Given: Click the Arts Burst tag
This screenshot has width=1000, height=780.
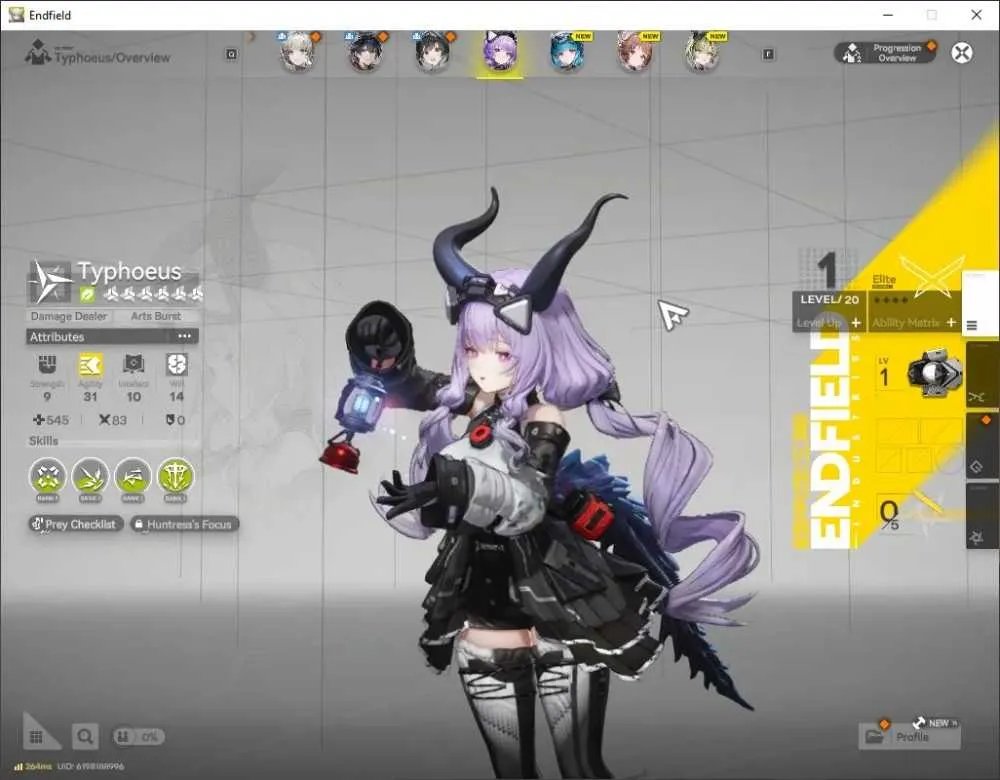Looking at the screenshot, I should click(x=156, y=316).
